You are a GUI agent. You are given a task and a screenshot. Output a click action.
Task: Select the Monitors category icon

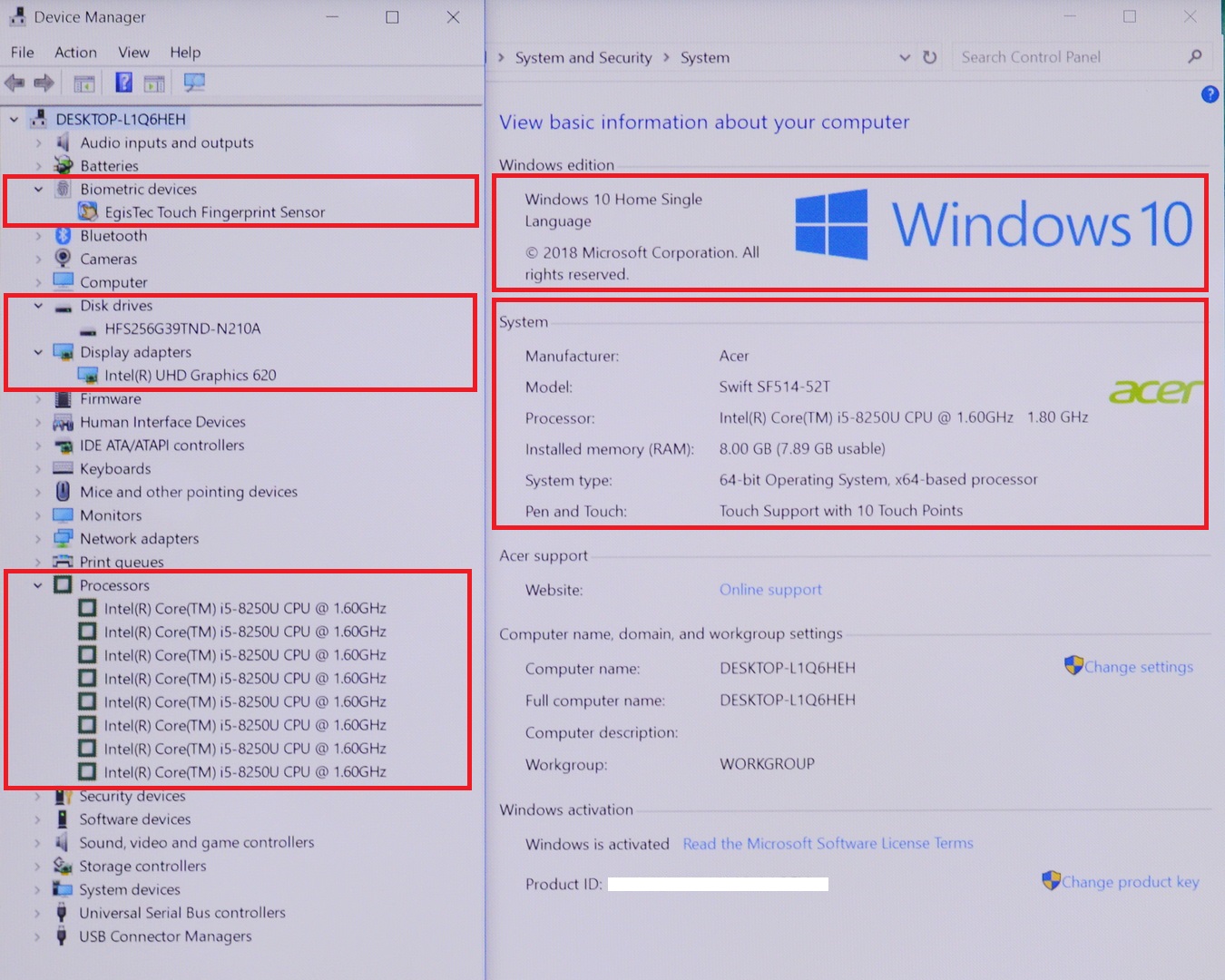pos(63,515)
